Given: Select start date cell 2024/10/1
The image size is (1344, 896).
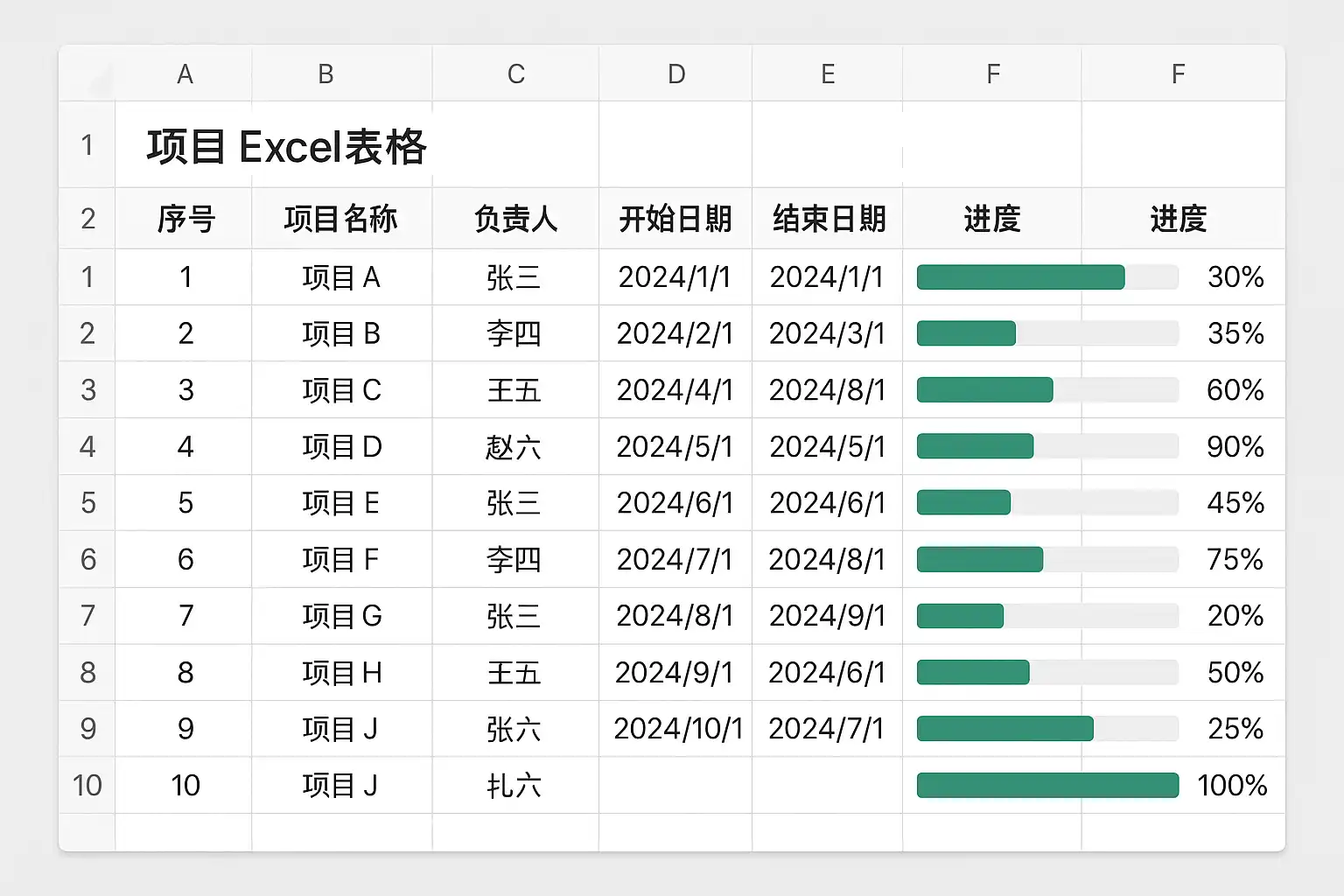Looking at the screenshot, I should tap(676, 729).
